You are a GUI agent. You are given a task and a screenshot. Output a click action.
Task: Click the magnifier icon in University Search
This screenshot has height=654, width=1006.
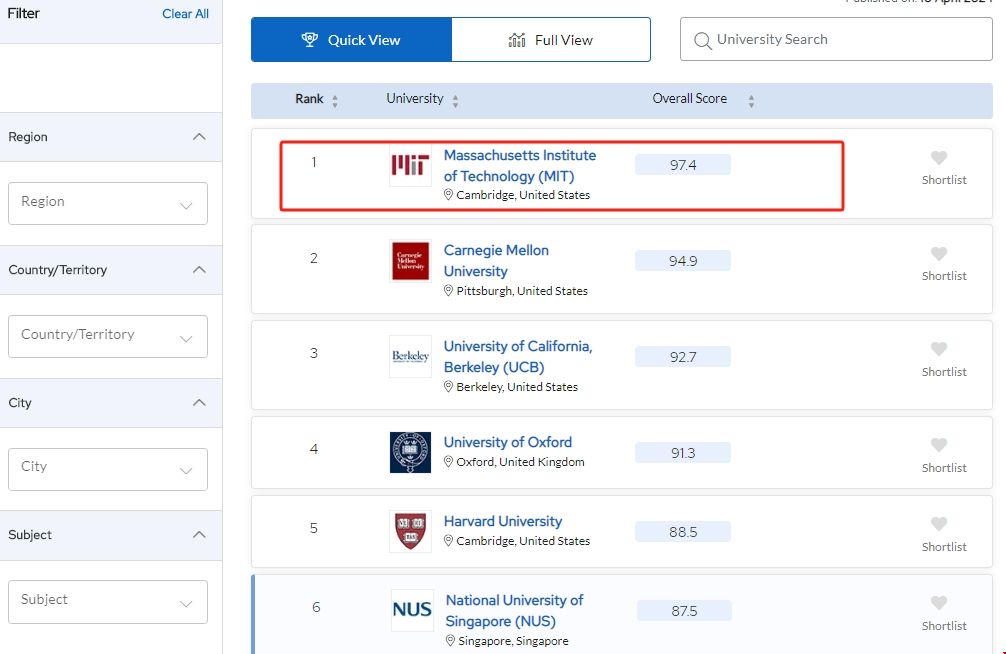tap(703, 40)
